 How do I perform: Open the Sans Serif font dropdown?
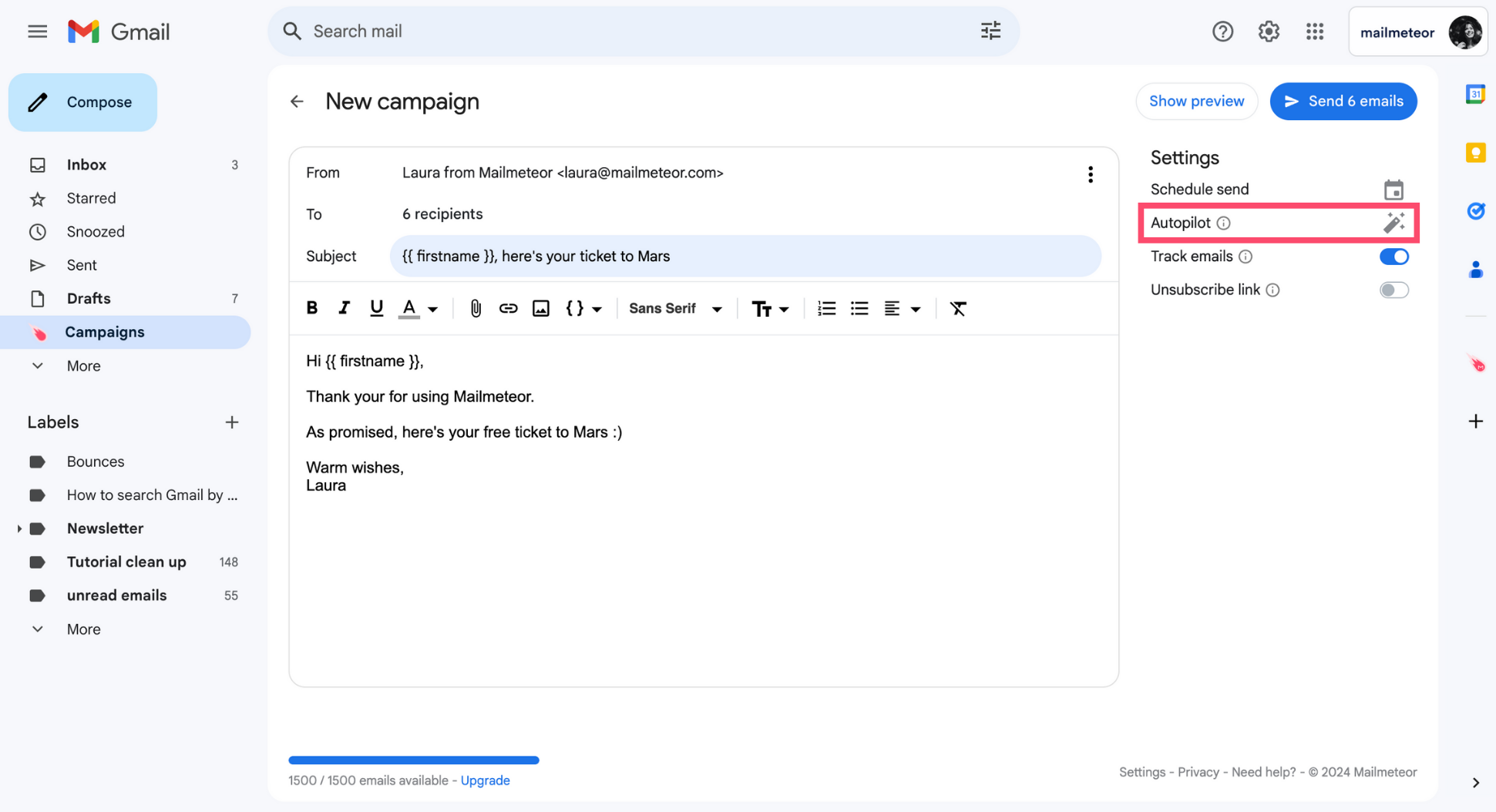pyautogui.click(x=675, y=308)
